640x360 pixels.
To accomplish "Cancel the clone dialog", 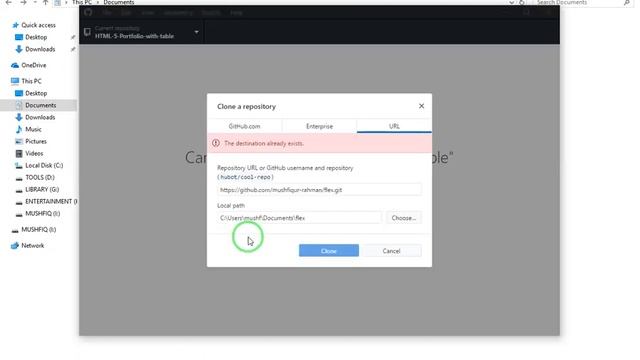I will coord(391,251).
